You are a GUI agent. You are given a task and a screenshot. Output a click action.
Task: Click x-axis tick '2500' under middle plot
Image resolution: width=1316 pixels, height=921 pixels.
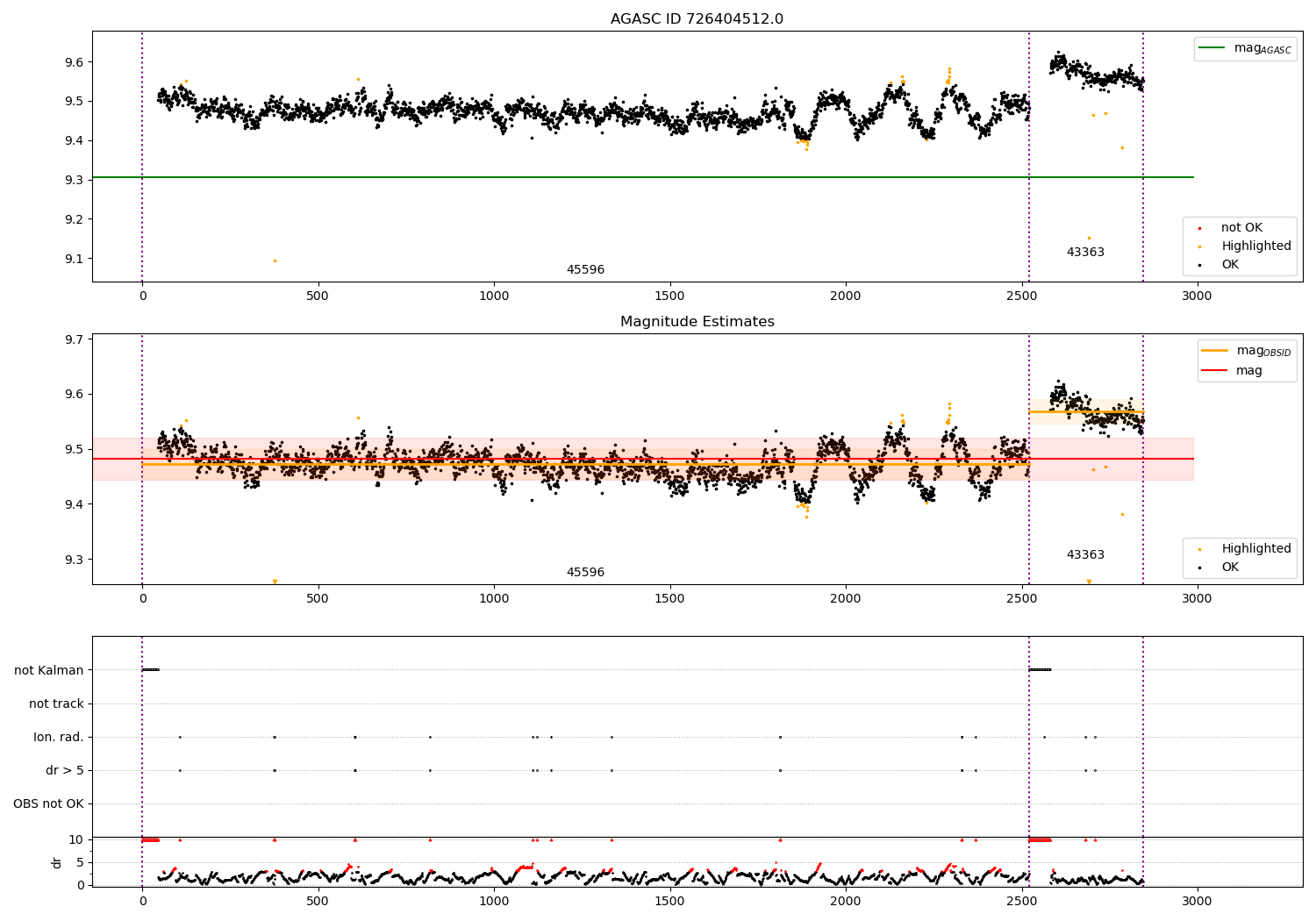pos(1021,599)
